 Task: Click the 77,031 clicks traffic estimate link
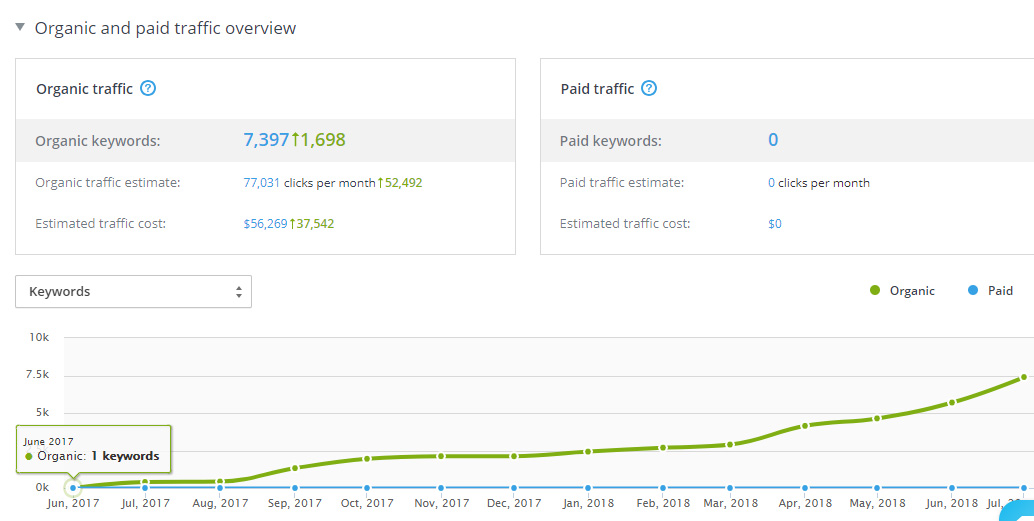[x=262, y=183]
